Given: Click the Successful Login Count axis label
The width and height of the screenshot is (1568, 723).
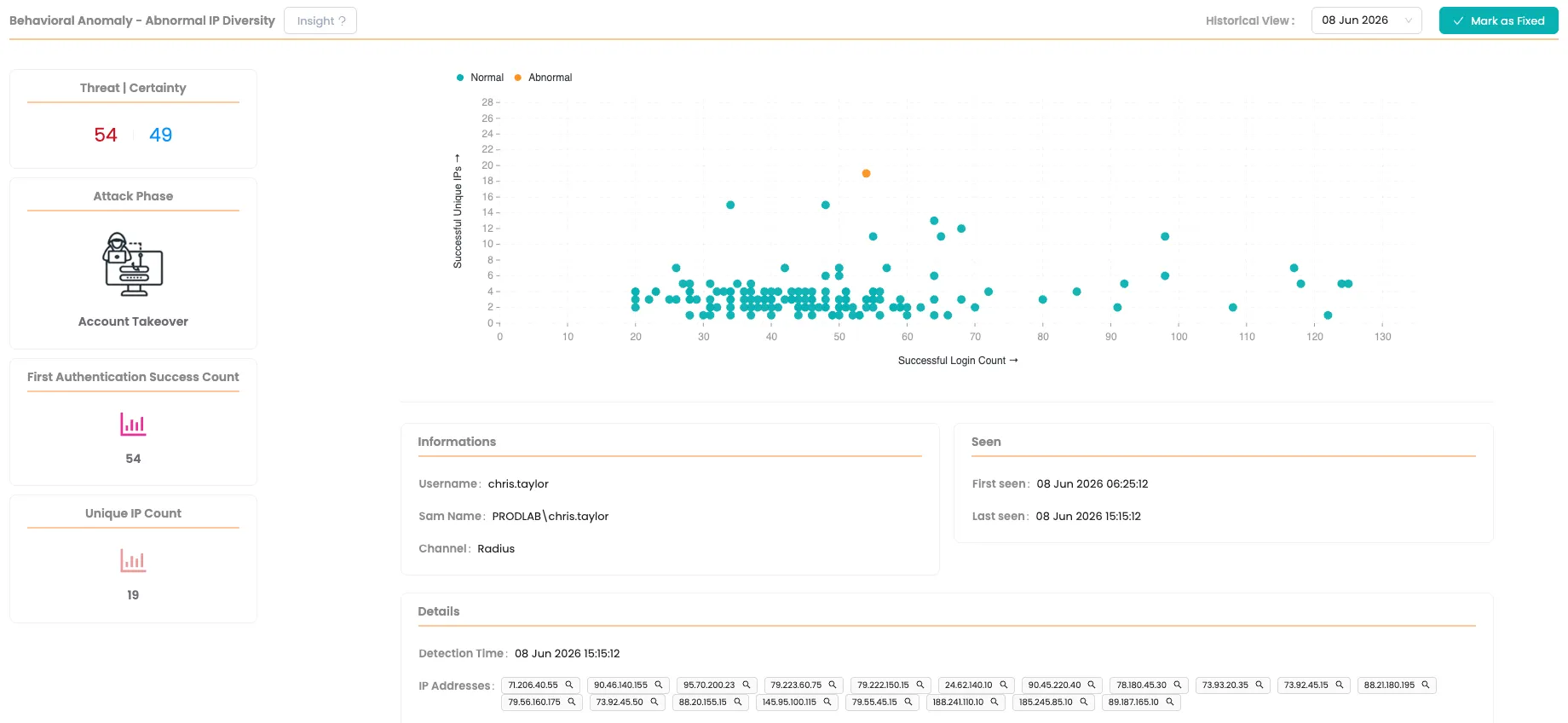Looking at the screenshot, I should click(958, 361).
